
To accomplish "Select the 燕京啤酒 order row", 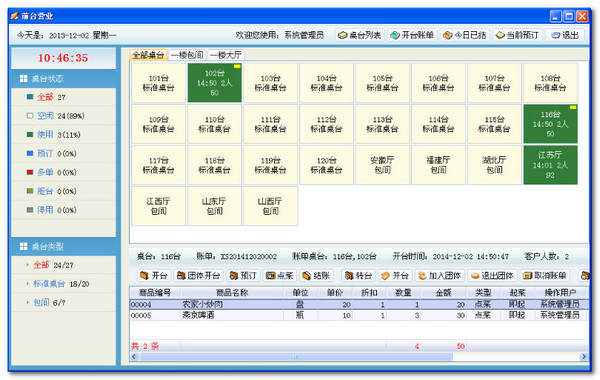I will pos(359,315).
